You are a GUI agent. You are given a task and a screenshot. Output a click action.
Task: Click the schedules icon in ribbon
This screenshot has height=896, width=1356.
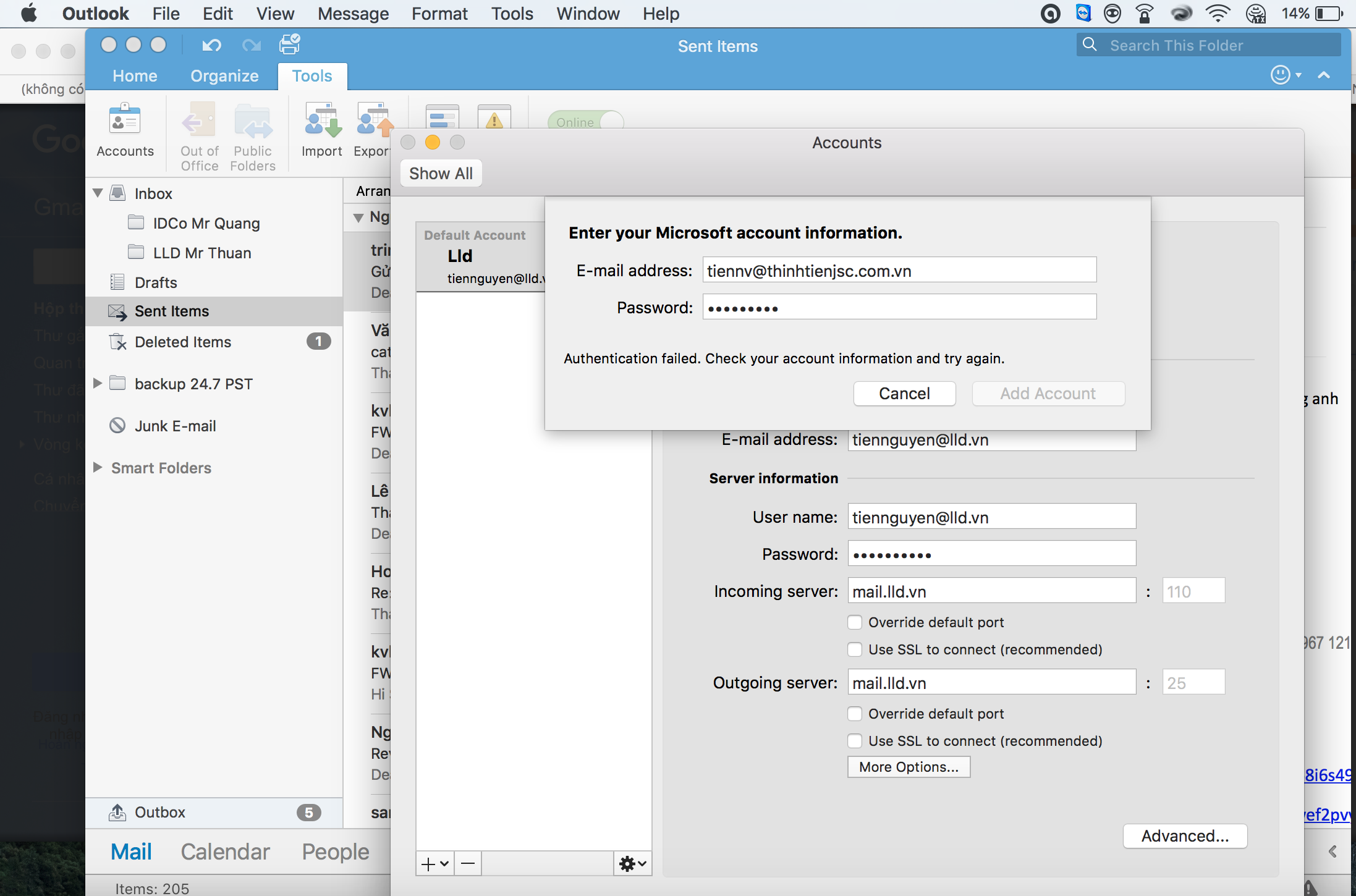pos(443,117)
